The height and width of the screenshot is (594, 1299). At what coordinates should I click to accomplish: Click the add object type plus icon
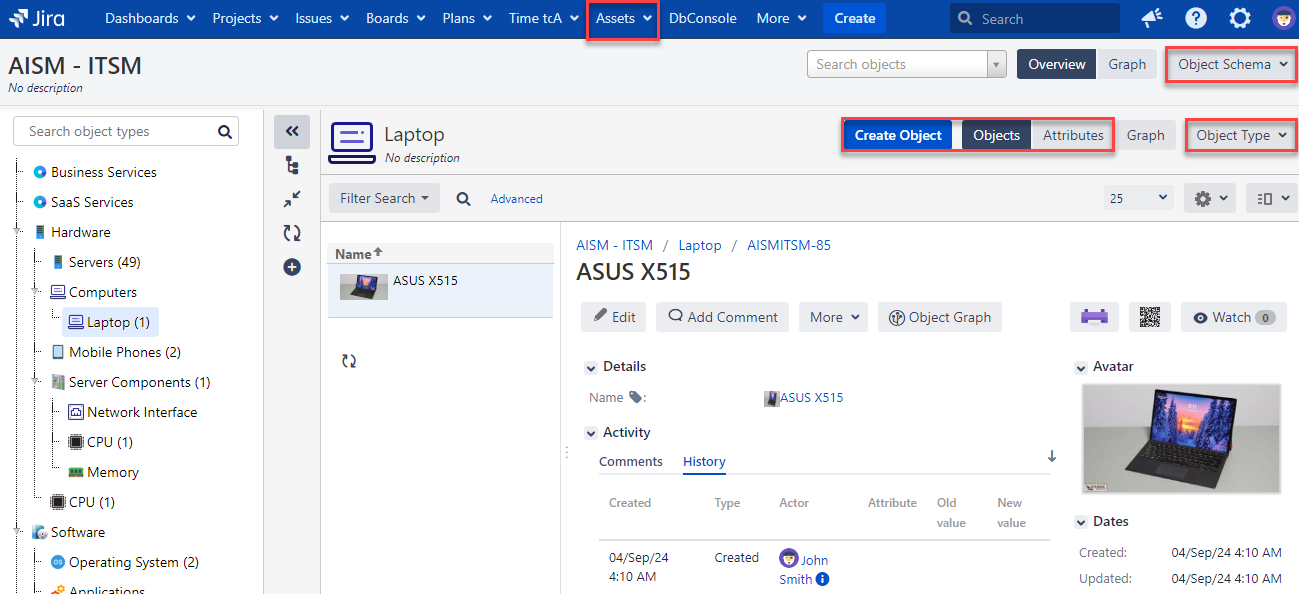292,267
